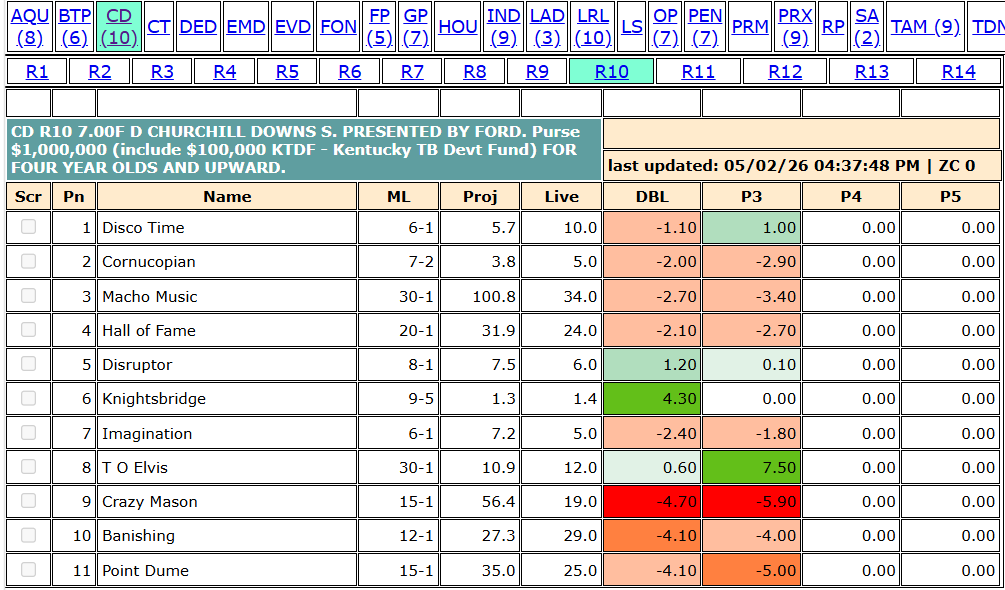Switch to PRX (9) track
This screenshot has width=1005, height=590.
795,26
